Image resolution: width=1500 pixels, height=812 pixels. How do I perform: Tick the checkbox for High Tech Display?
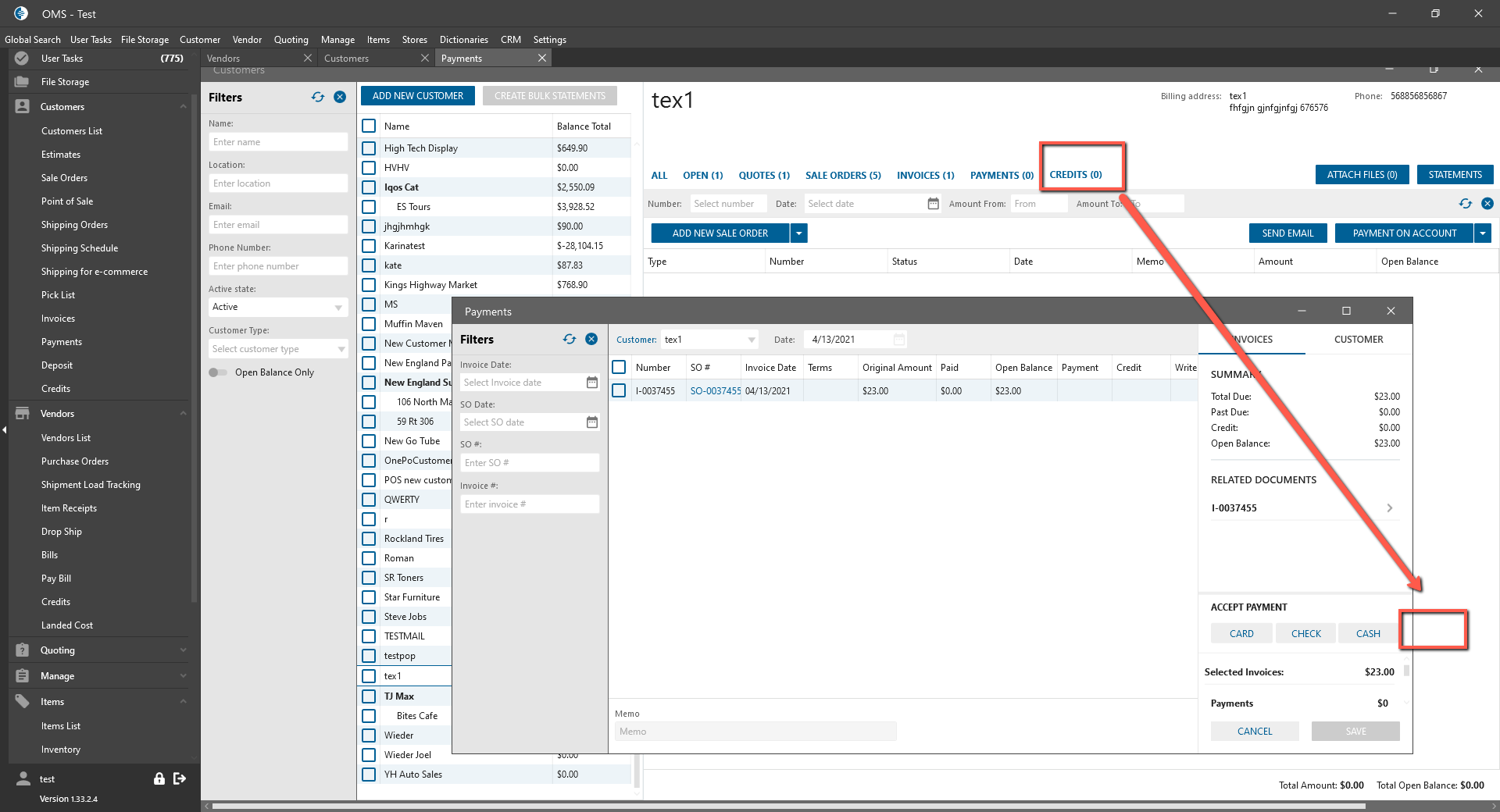[x=369, y=148]
